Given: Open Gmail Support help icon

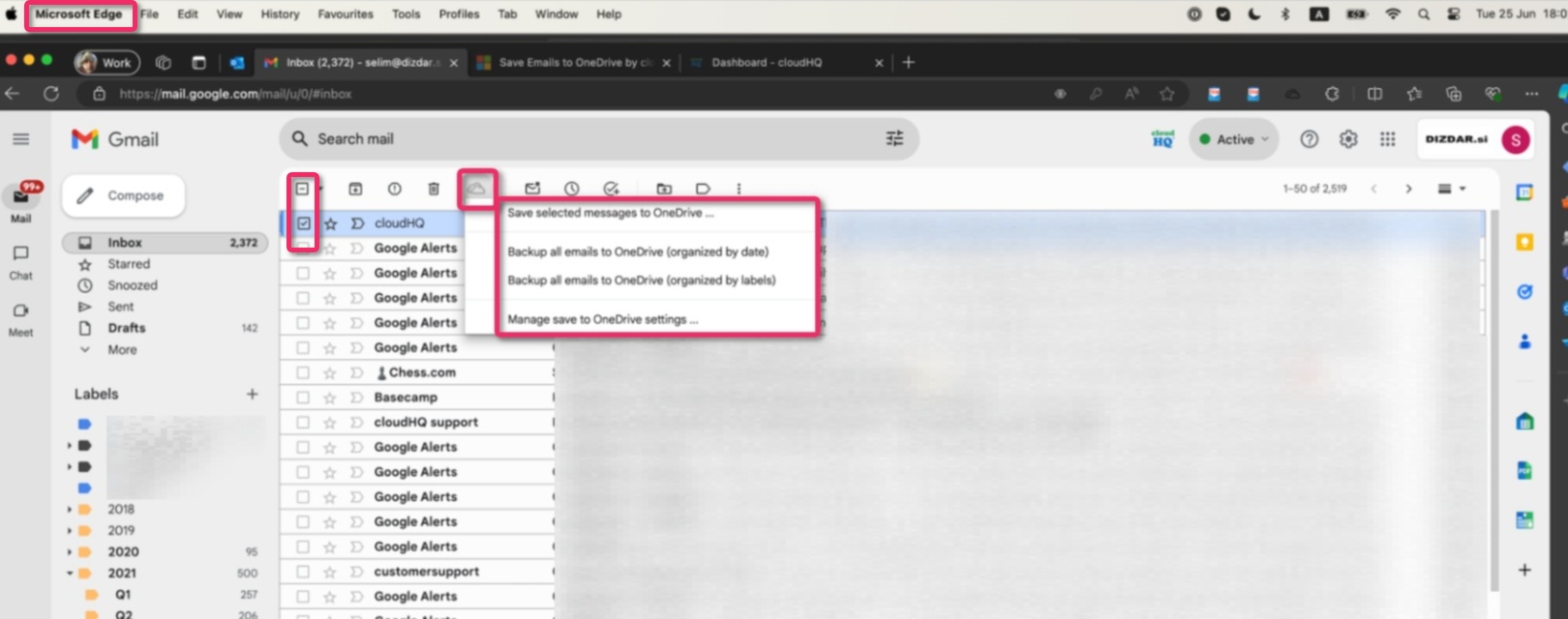Looking at the screenshot, I should coord(1310,139).
